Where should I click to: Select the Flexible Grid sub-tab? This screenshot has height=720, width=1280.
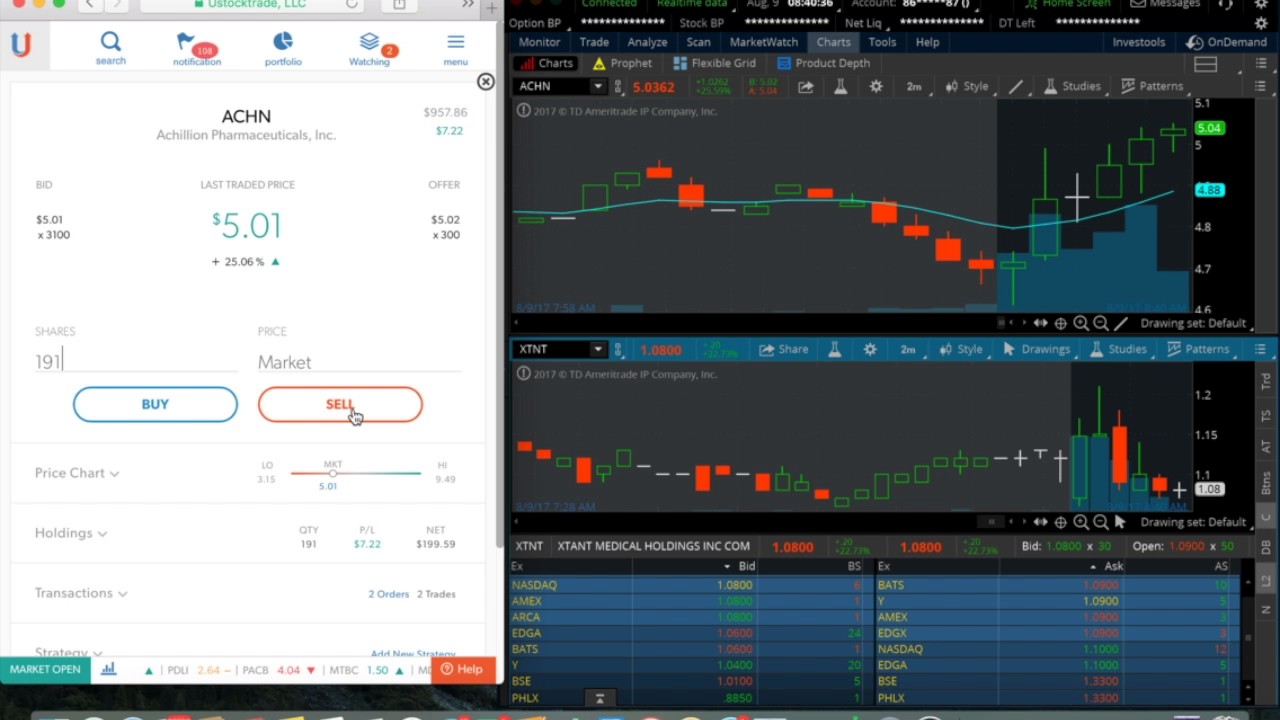[714, 63]
